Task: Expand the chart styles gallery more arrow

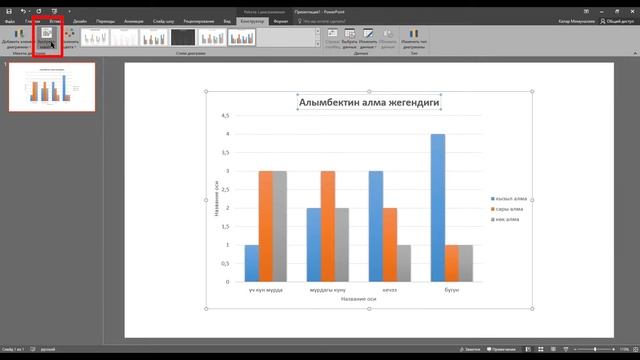Action: point(318,44)
